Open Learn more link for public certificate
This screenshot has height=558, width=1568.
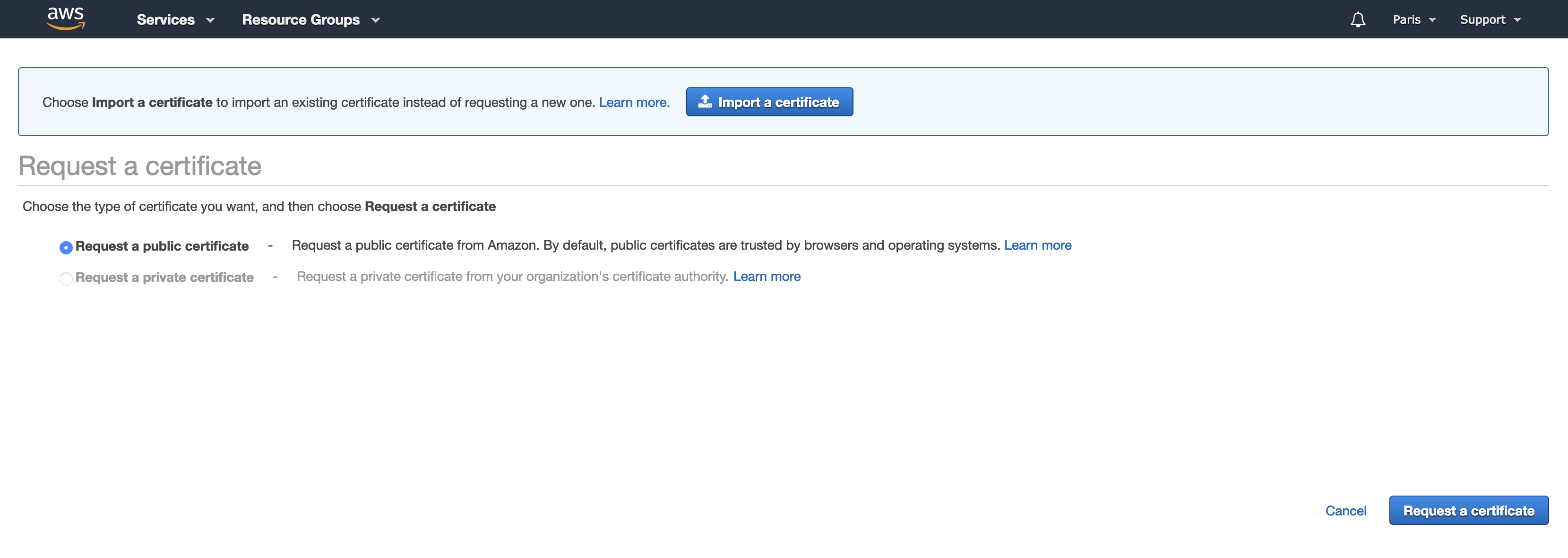click(1037, 245)
